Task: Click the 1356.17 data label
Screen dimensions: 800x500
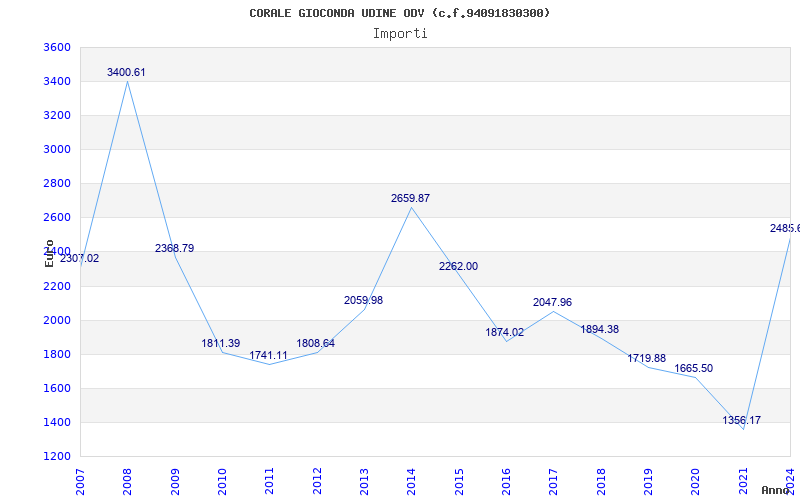Action: point(742,420)
